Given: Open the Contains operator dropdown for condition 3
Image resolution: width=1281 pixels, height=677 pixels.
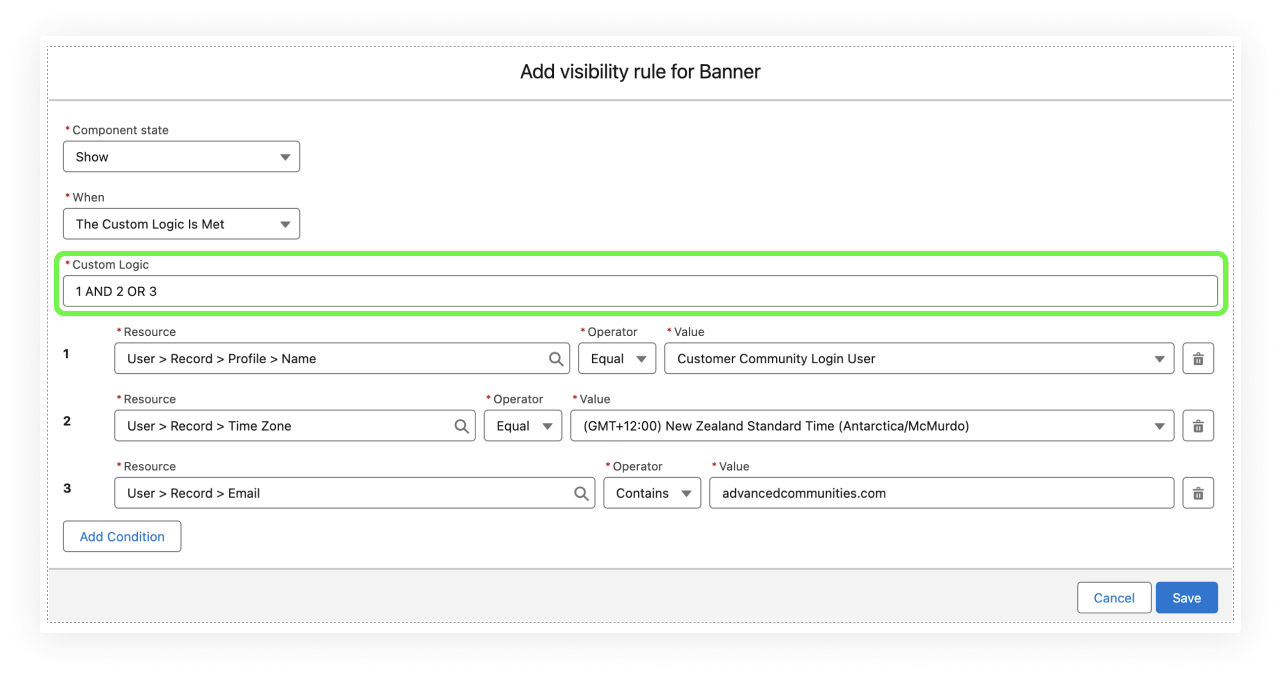Looking at the screenshot, I should [652, 493].
